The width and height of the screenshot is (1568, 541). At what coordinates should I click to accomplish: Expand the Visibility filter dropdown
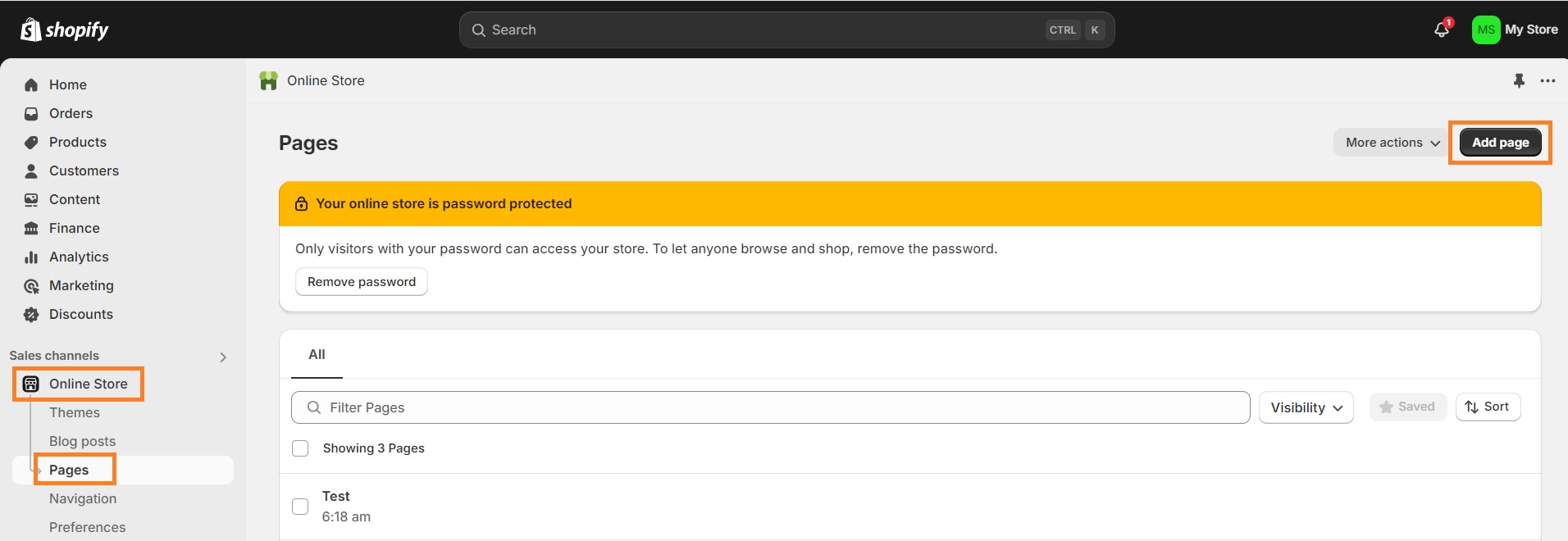tap(1306, 407)
